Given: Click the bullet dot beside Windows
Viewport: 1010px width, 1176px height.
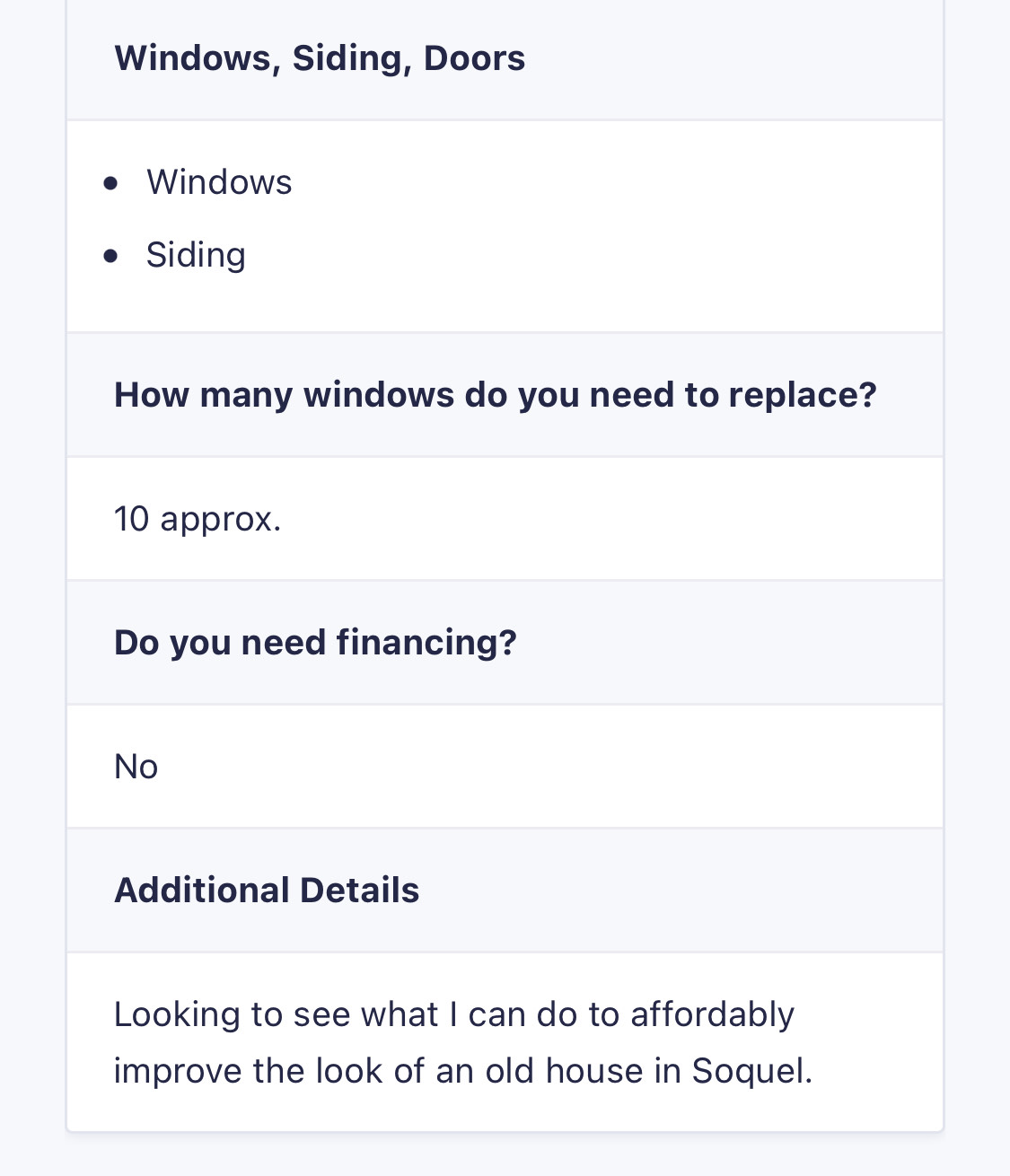Looking at the screenshot, I should pyautogui.click(x=110, y=184).
